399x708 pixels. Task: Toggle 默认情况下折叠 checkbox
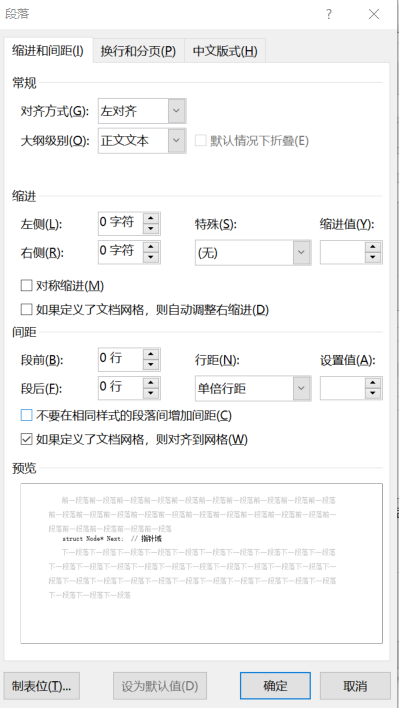pyautogui.click(x=200, y=140)
